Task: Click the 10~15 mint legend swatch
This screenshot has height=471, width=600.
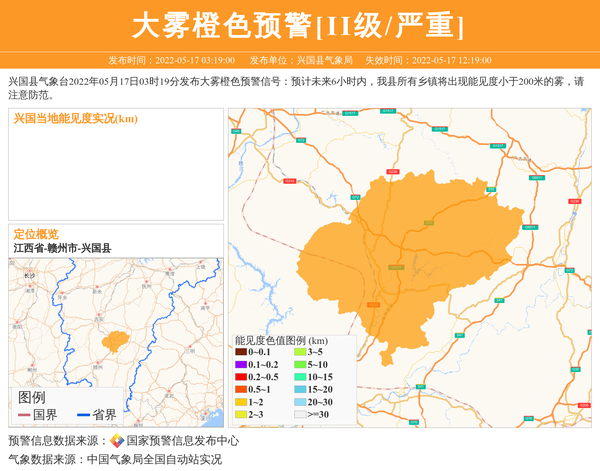Action: pos(300,377)
